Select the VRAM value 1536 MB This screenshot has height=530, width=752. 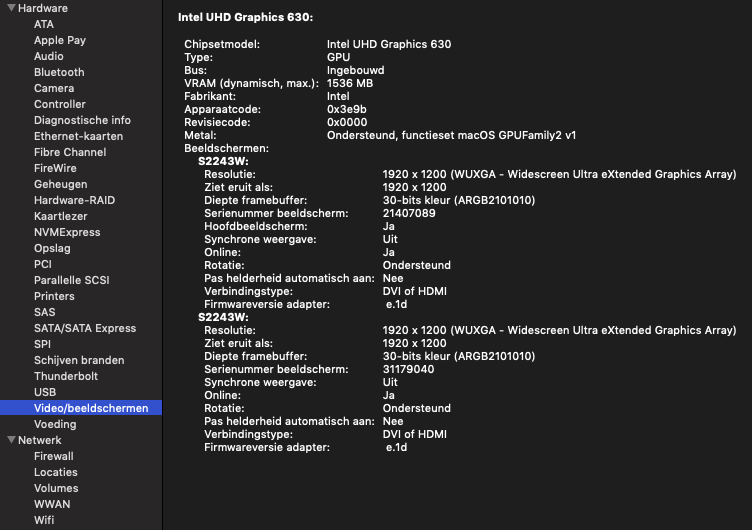tap(350, 83)
